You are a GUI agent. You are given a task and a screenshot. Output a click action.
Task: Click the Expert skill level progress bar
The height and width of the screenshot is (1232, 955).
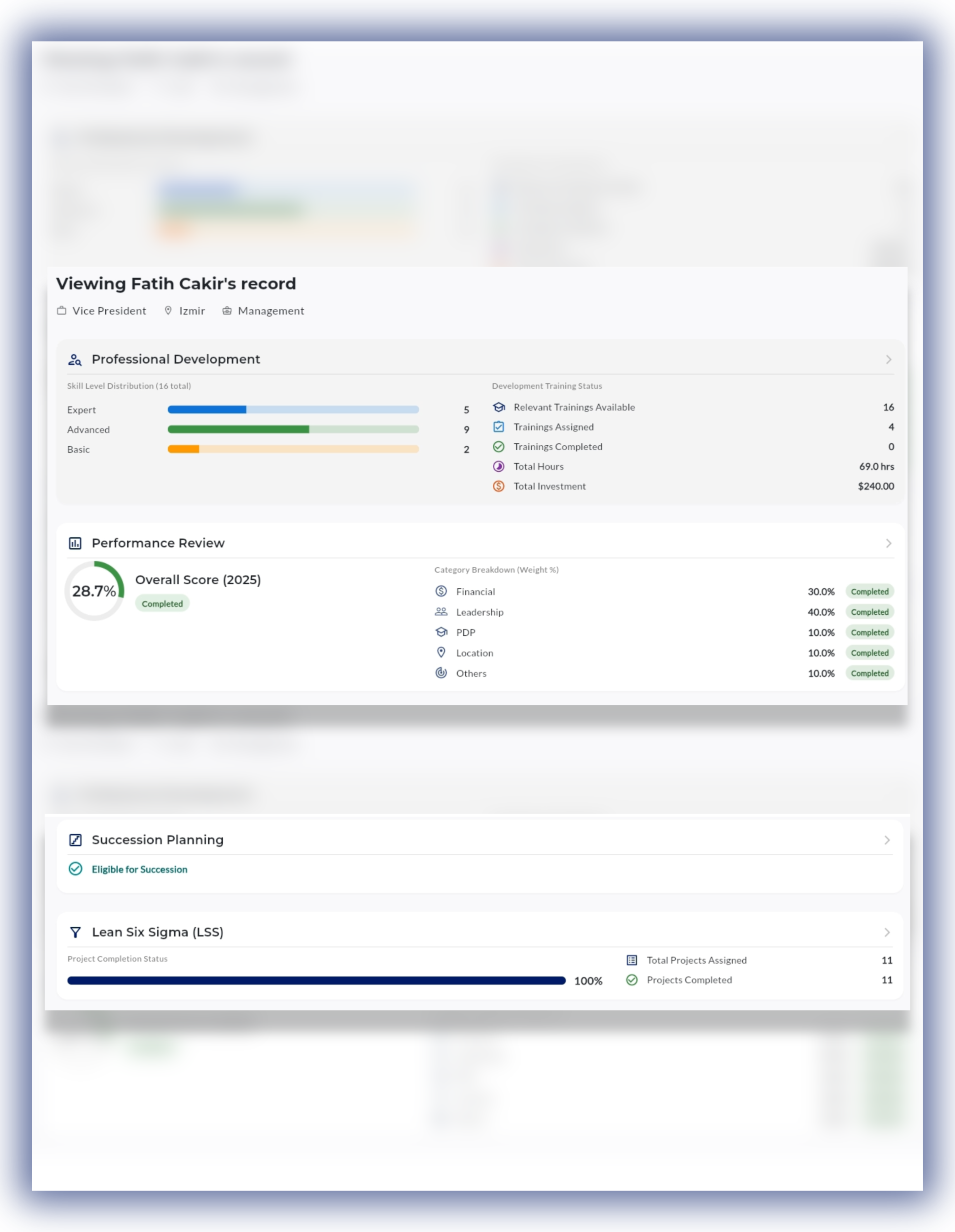point(293,410)
